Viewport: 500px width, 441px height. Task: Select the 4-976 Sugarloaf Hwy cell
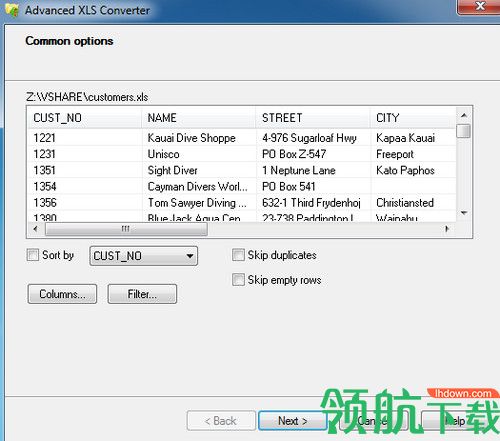[313, 138]
